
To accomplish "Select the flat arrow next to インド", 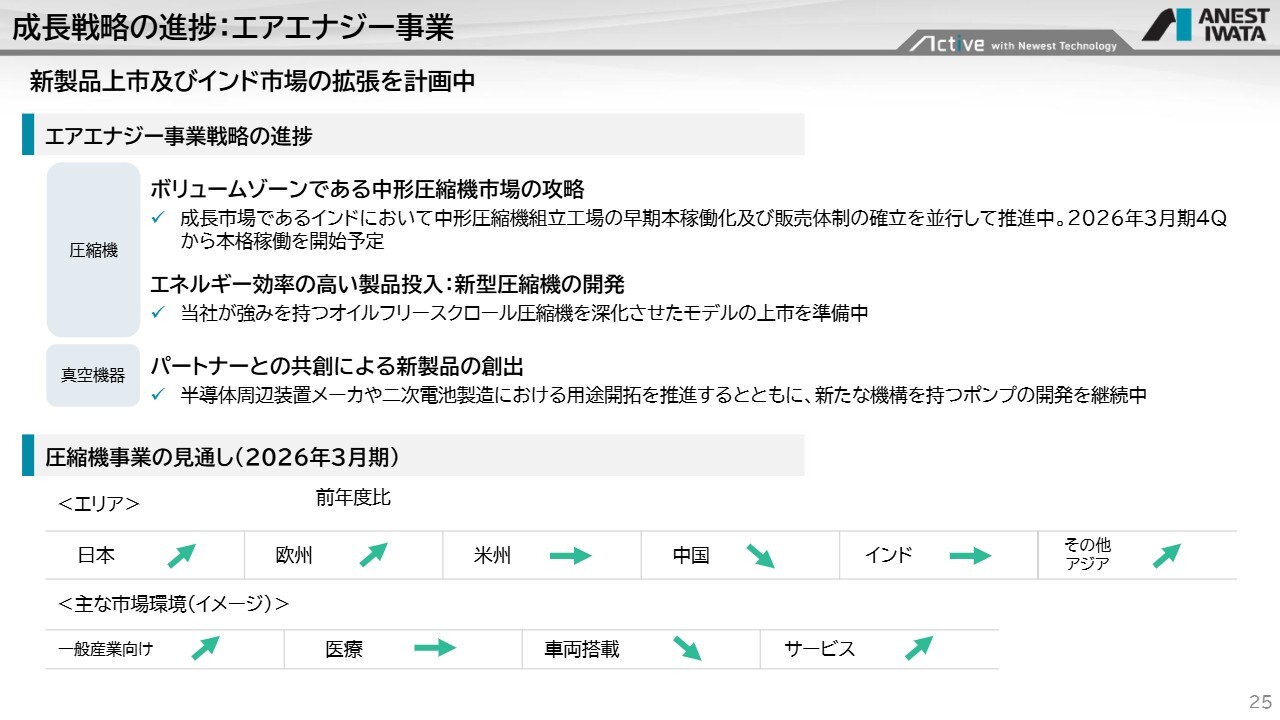I will pyautogui.click(x=969, y=557).
